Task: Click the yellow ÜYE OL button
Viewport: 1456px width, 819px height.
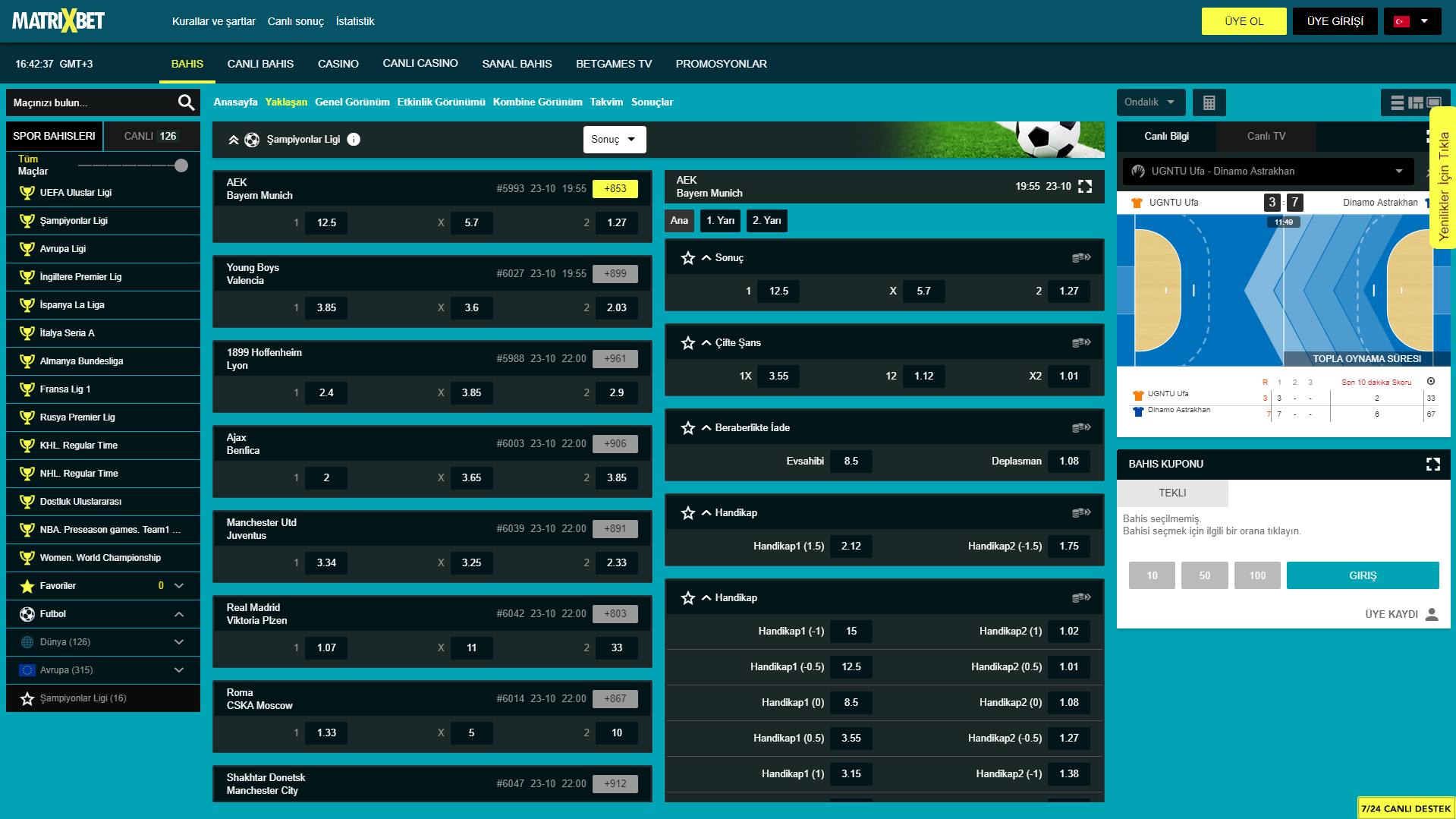Action: click(1244, 21)
